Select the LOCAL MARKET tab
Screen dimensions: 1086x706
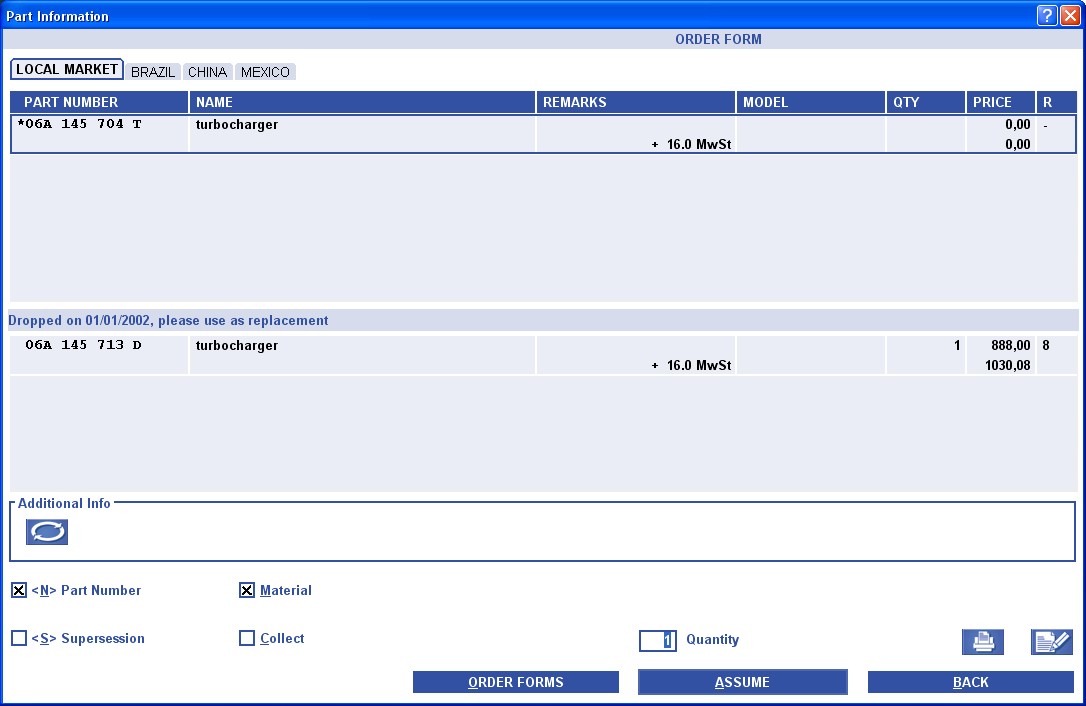click(x=67, y=70)
